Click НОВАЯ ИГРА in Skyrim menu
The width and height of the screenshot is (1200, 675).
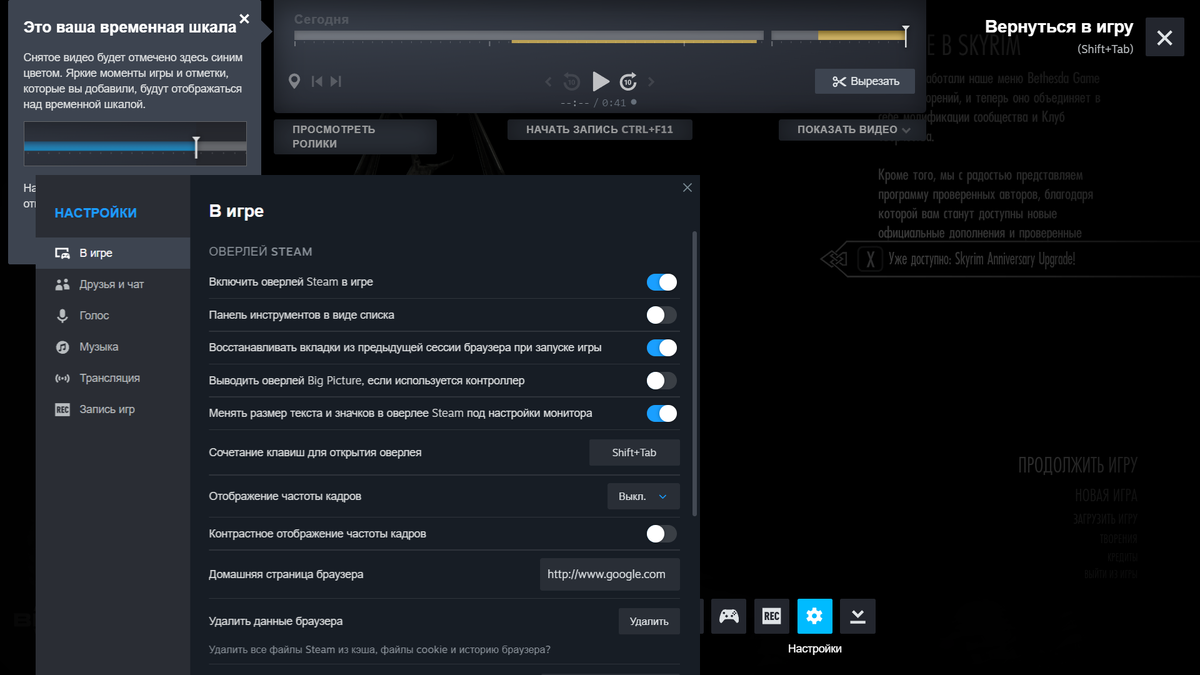click(1106, 496)
